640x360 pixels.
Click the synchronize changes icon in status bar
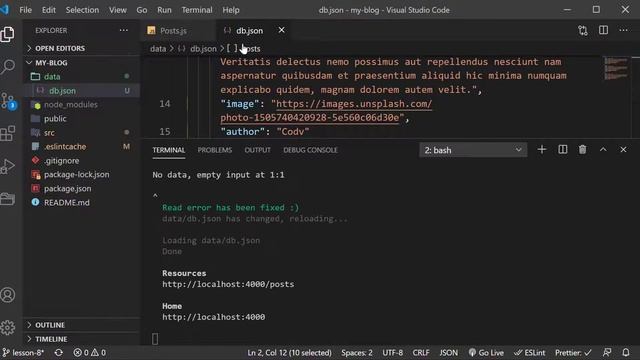[59, 353]
